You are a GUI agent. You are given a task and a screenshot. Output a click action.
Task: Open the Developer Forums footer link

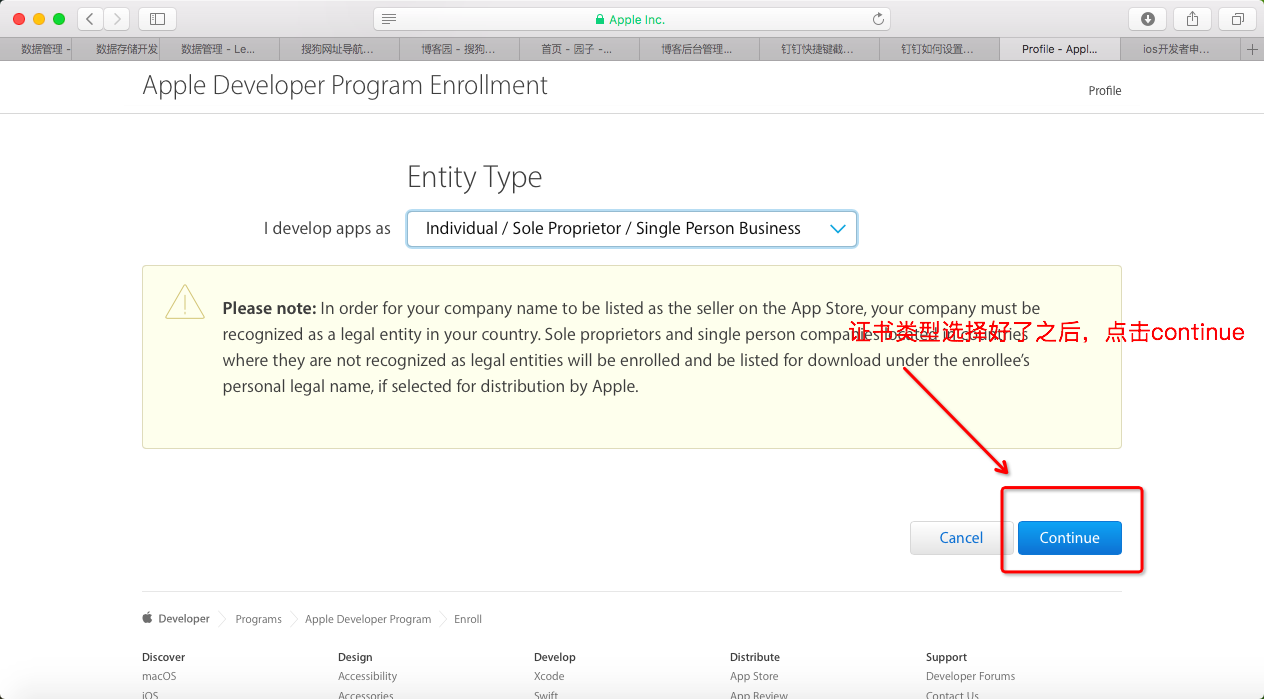970,676
